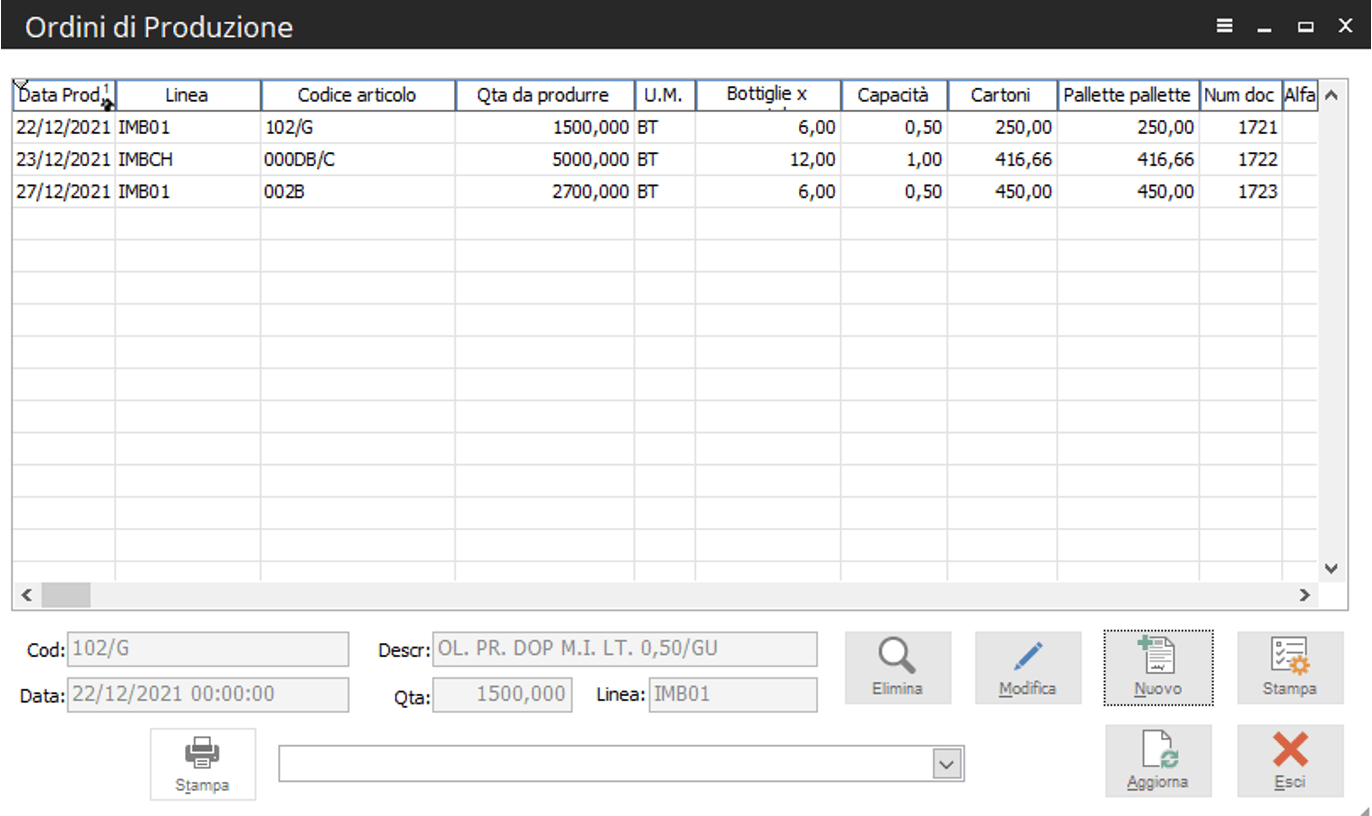The width and height of the screenshot is (1372, 816).
Task: Click the Capacità column header
Action: tap(894, 95)
